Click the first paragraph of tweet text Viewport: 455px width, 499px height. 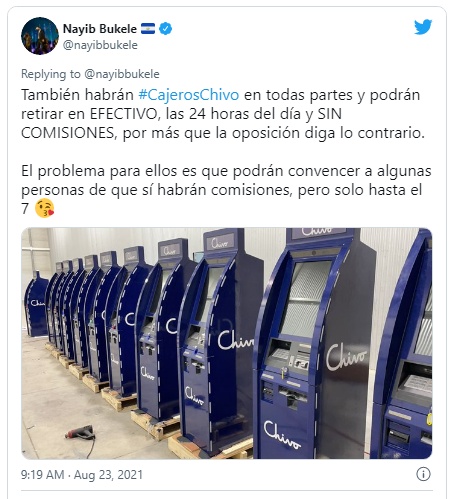pos(223,114)
